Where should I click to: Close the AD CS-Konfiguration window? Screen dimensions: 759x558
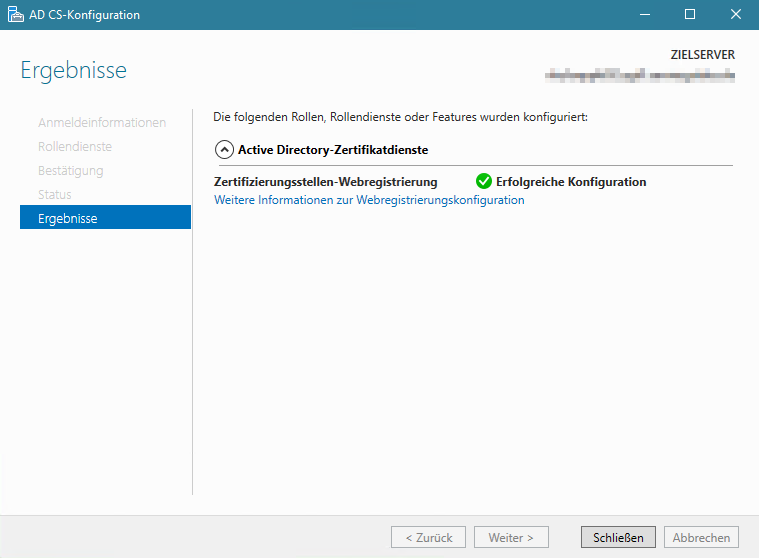pyautogui.click(x=736, y=15)
